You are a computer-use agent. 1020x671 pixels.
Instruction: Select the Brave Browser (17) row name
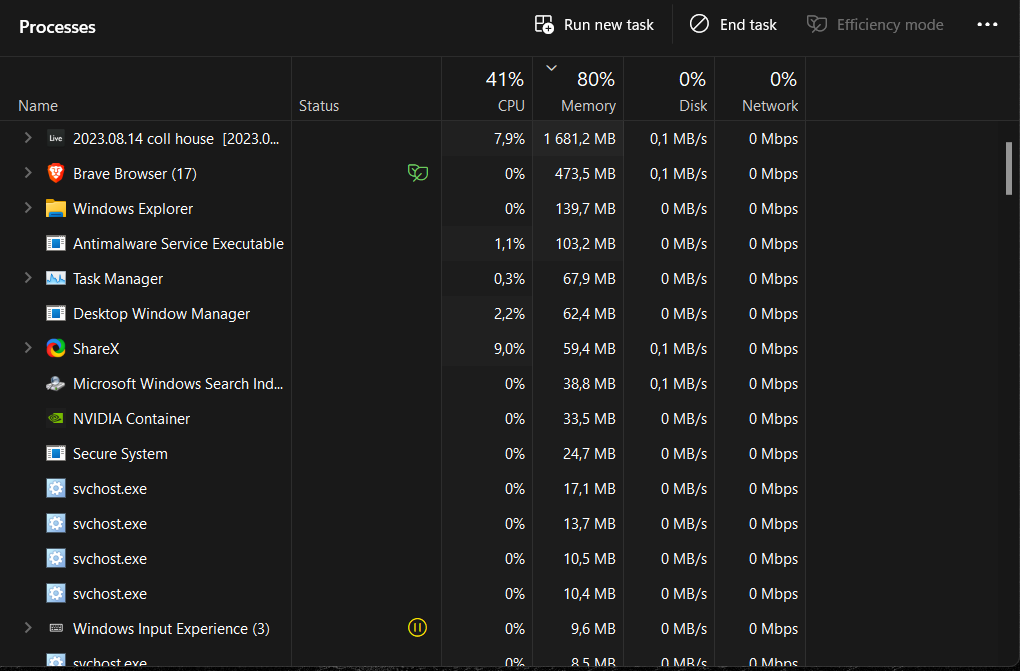[135, 174]
